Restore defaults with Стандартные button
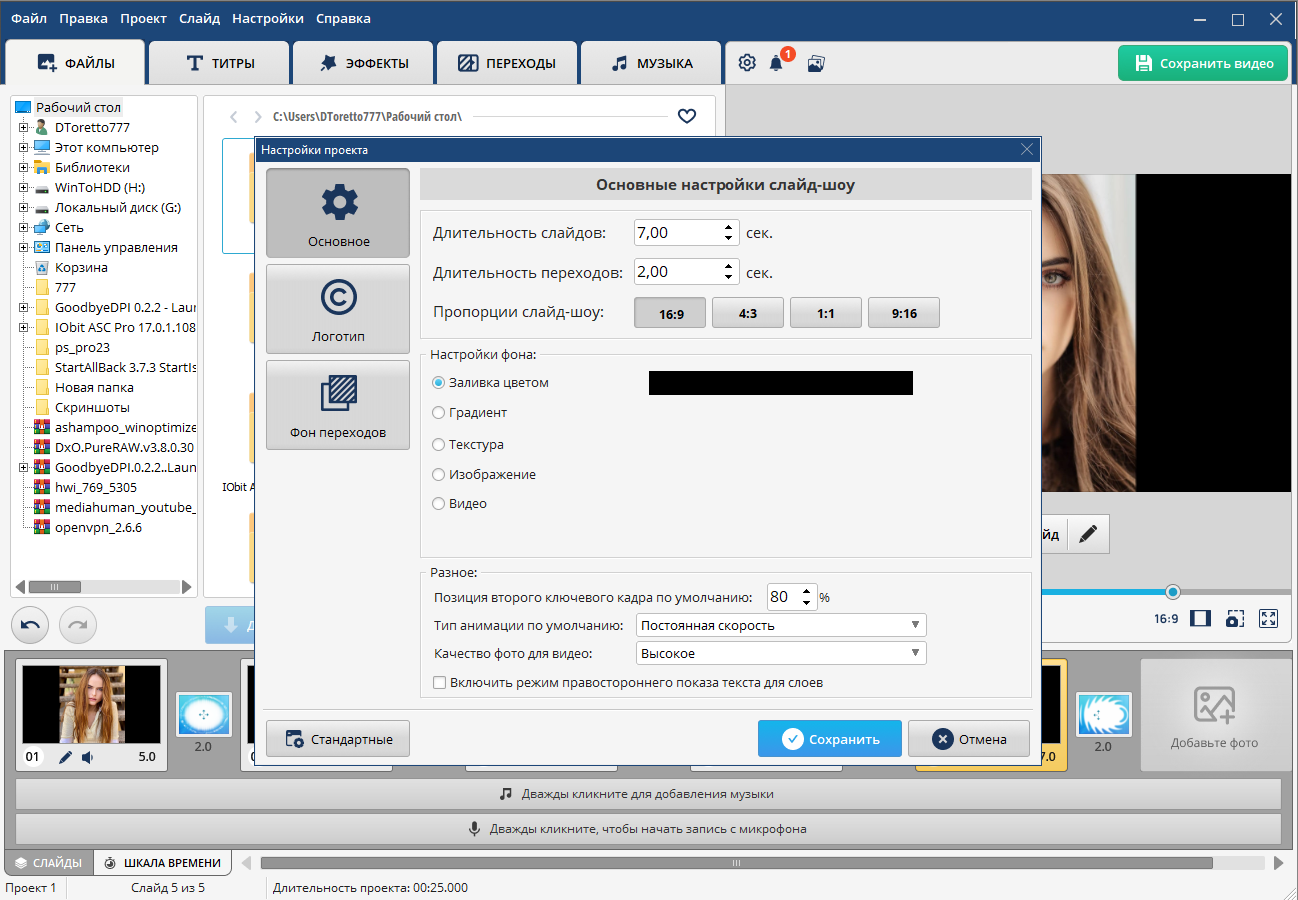Viewport: 1298px width, 900px height. [x=337, y=738]
